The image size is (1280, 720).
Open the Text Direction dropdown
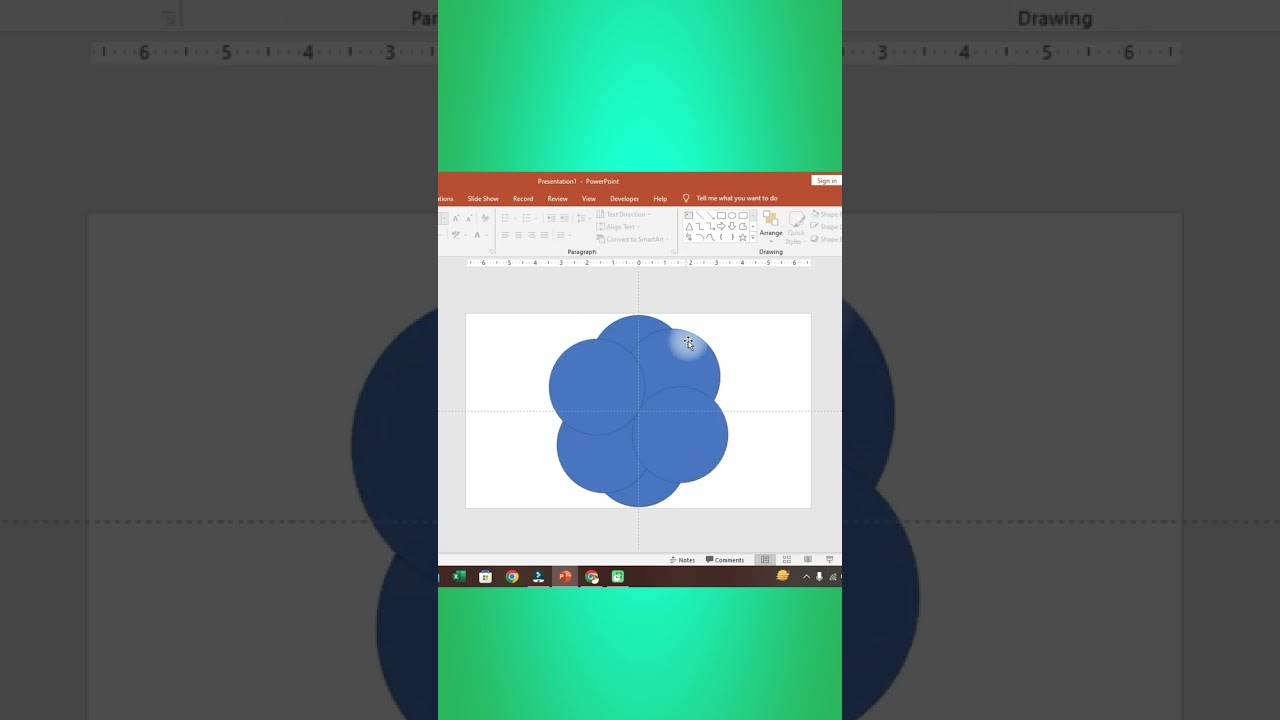pos(624,214)
